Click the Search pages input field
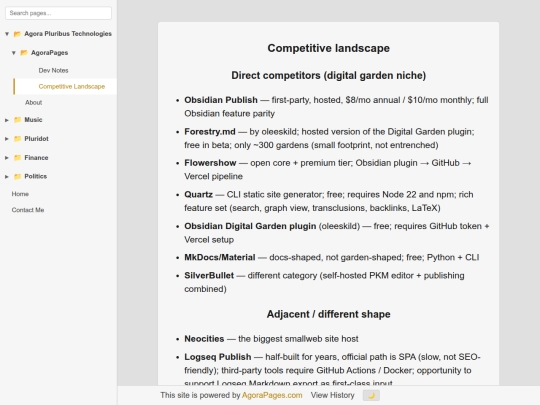Screen dimensions: 540x405 click(58, 13)
